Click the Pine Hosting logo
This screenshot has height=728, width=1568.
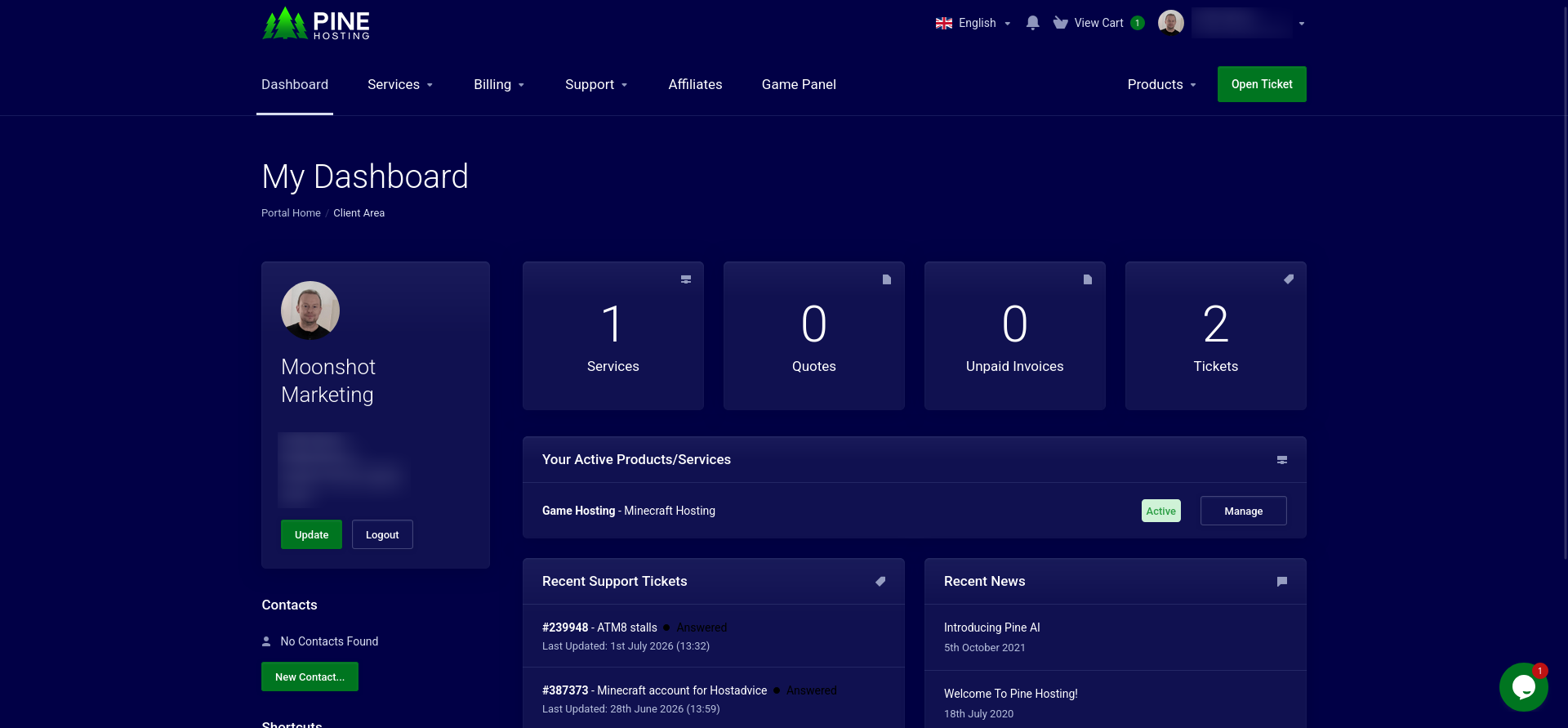pos(316,23)
